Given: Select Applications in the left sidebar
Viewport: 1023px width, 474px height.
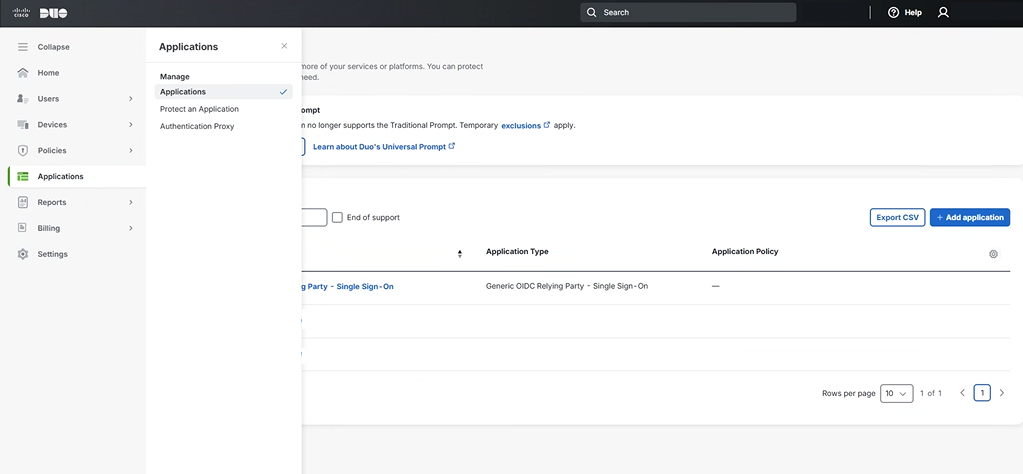Looking at the screenshot, I should 77,177.
